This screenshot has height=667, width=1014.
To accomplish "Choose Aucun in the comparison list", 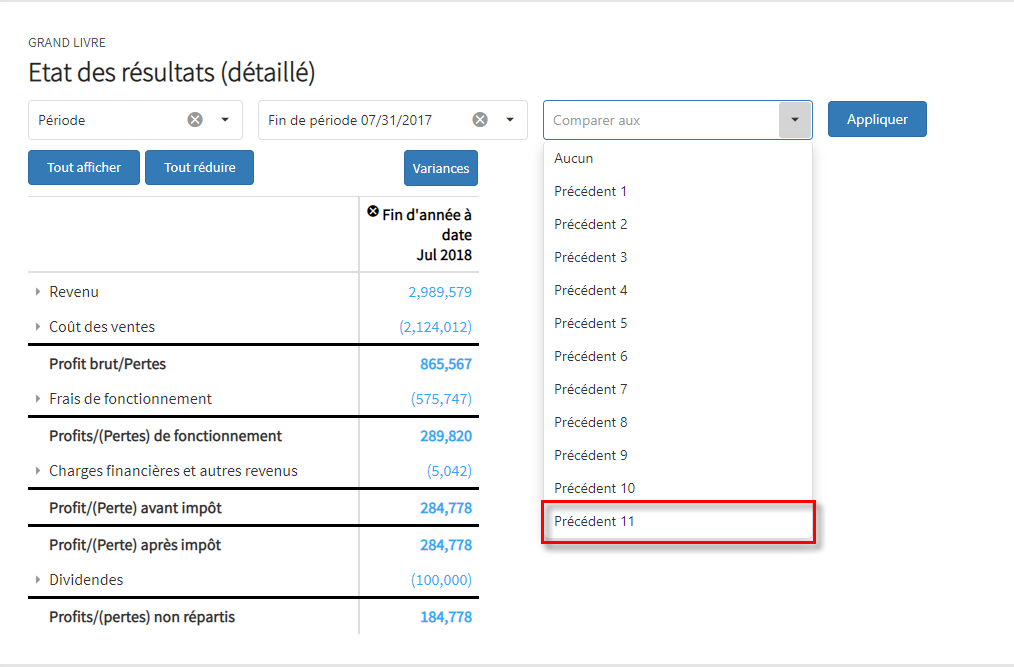I will (x=574, y=158).
